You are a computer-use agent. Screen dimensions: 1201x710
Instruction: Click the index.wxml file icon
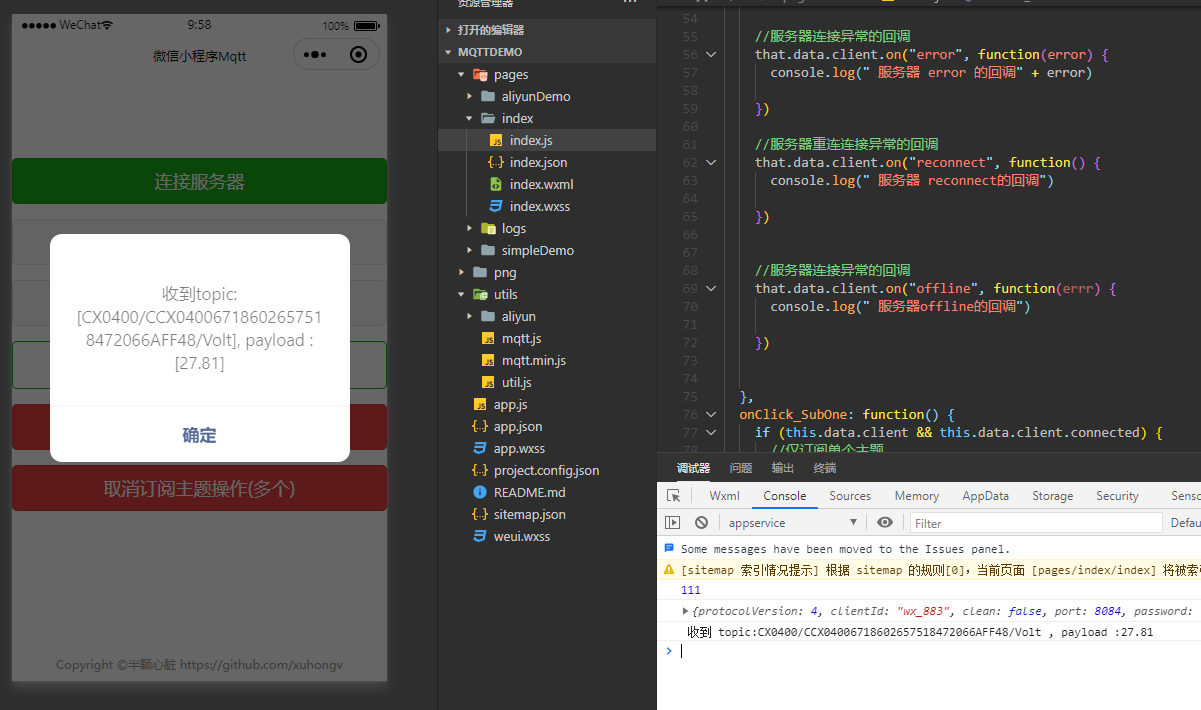495,184
